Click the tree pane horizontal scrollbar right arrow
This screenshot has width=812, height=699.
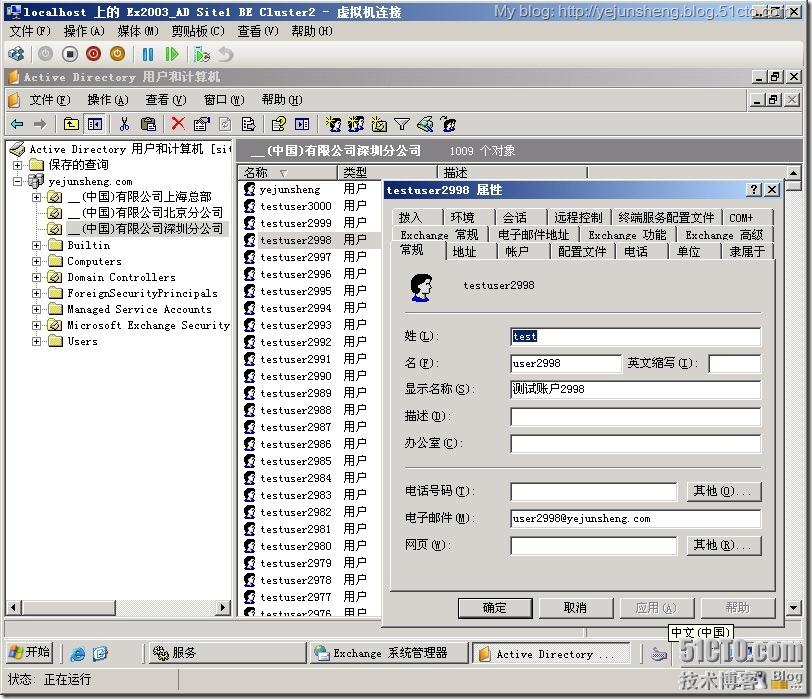(223, 607)
